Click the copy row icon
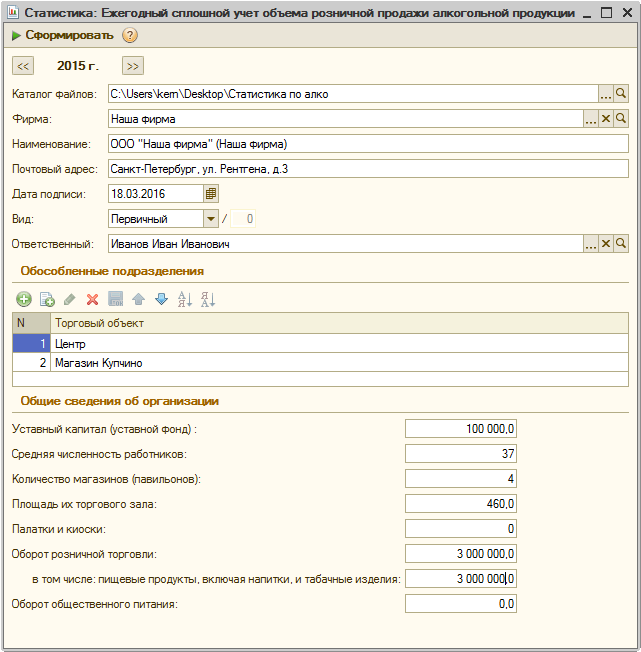This screenshot has width=641, height=652. pos(47,299)
